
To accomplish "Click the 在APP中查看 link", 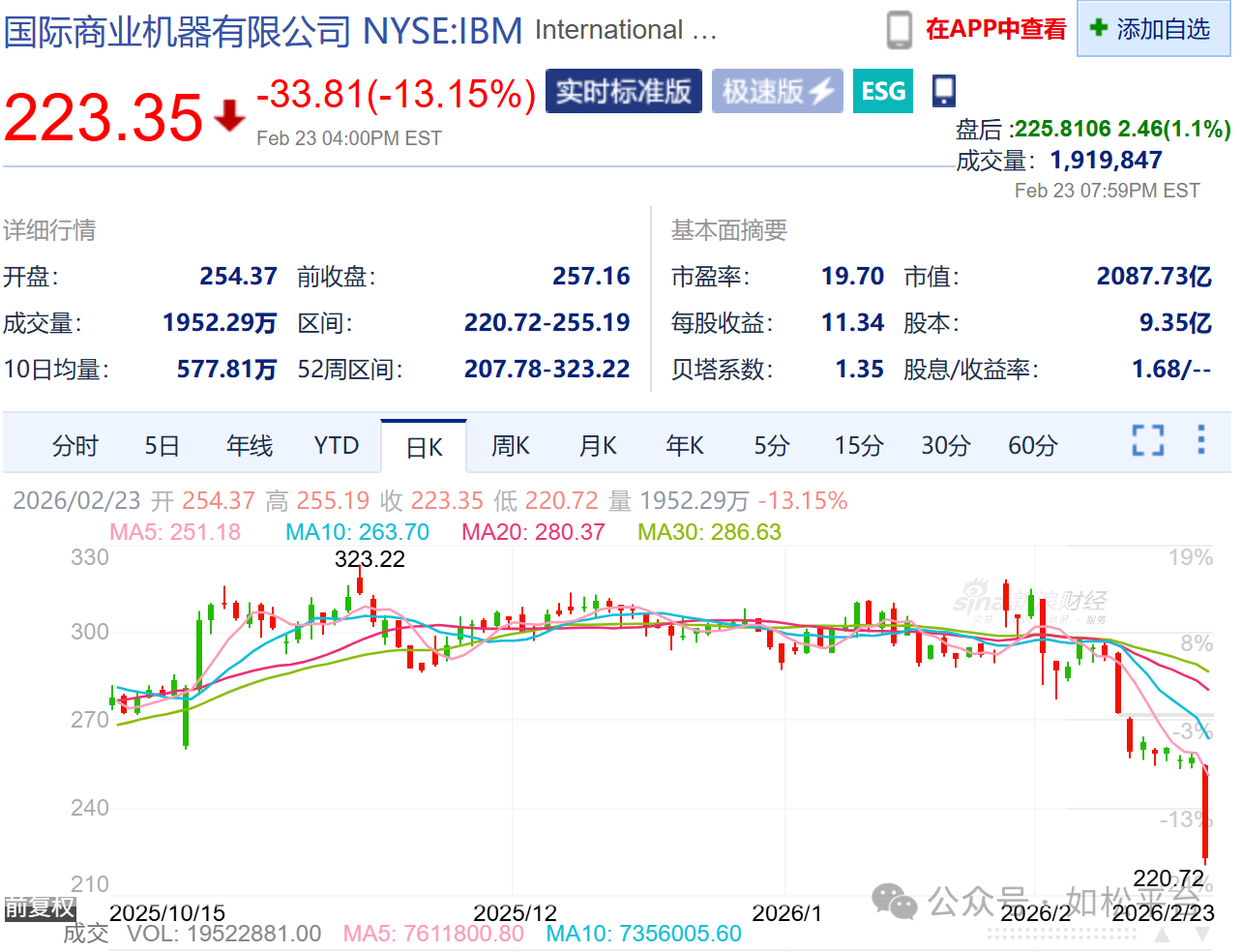I will [x=995, y=29].
